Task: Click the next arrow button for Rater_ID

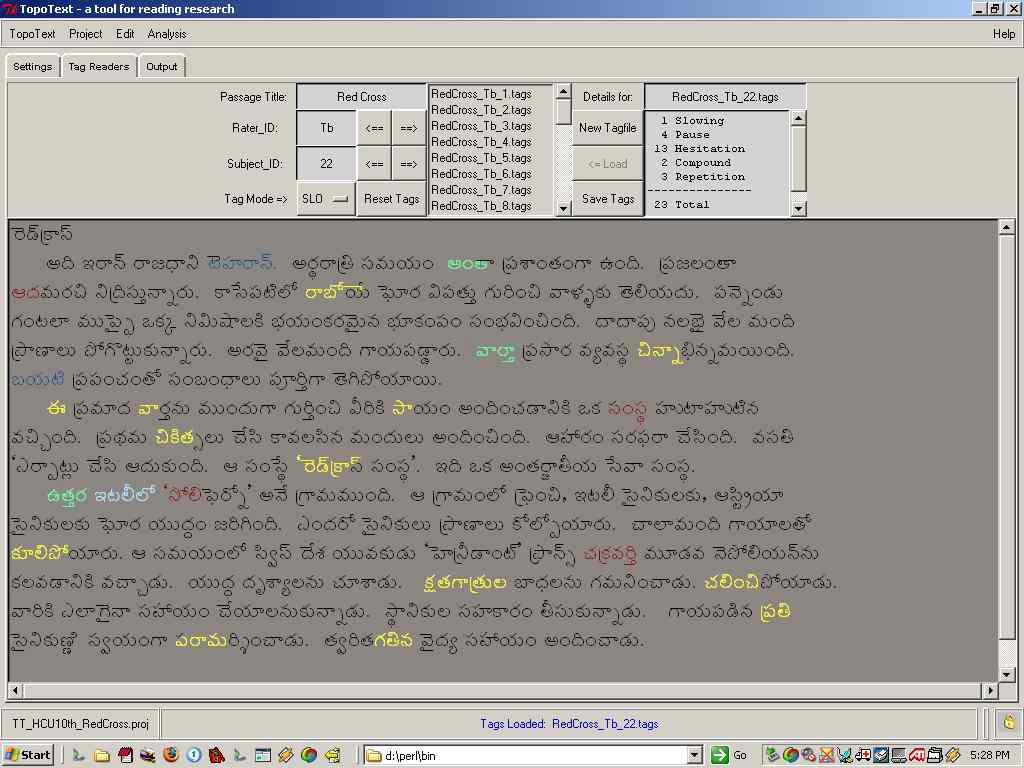Action: (409, 128)
